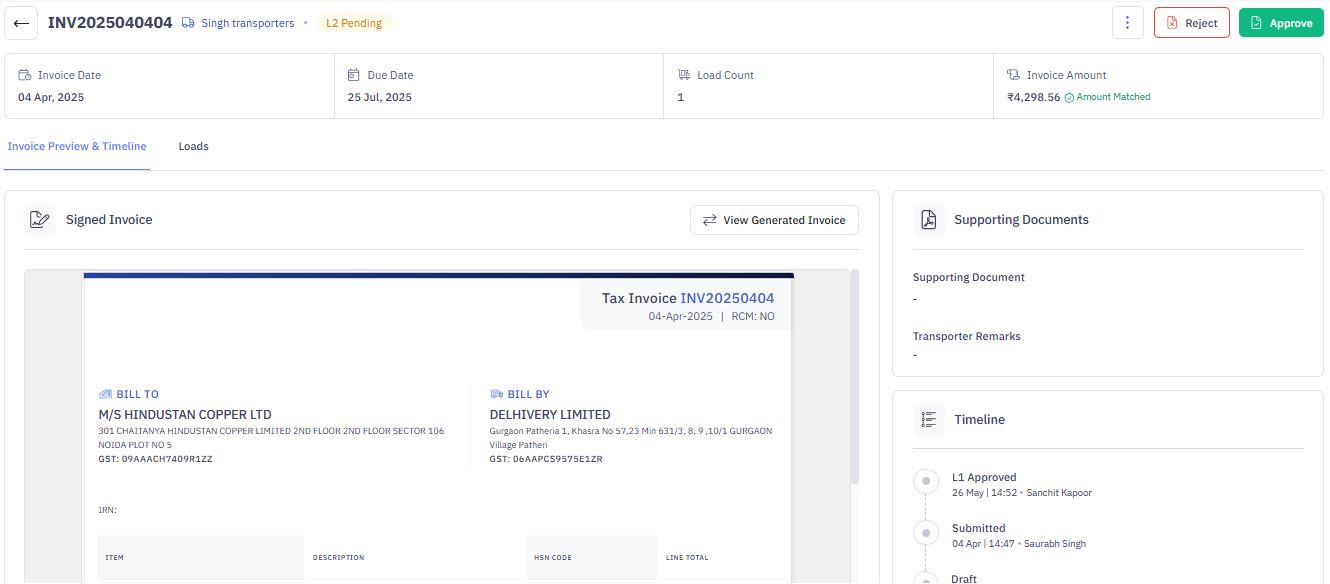Click the INV2025040404 page title
Screen dimensions: 1330x584
[x=110, y=22]
